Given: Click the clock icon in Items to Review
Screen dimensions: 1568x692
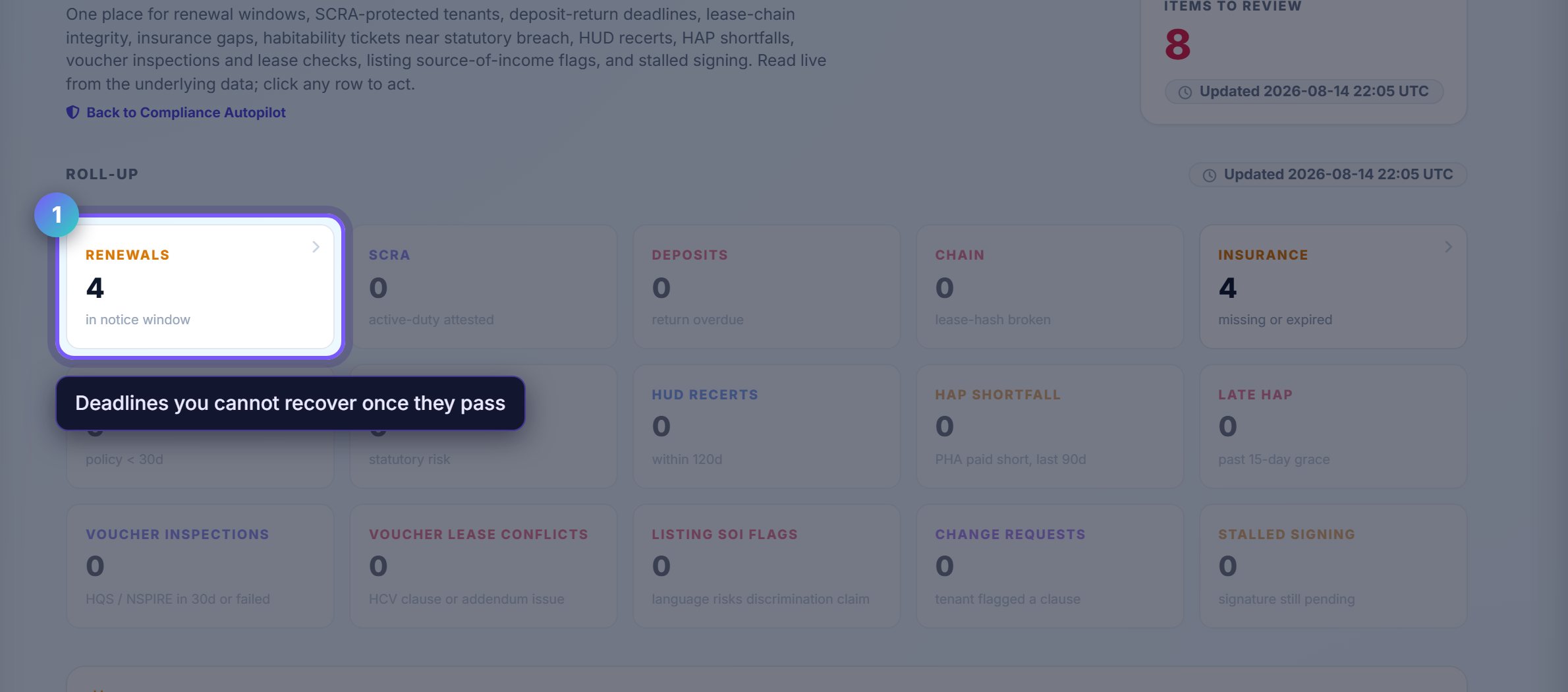Looking at the screenshot, I should click(1185, 92).
